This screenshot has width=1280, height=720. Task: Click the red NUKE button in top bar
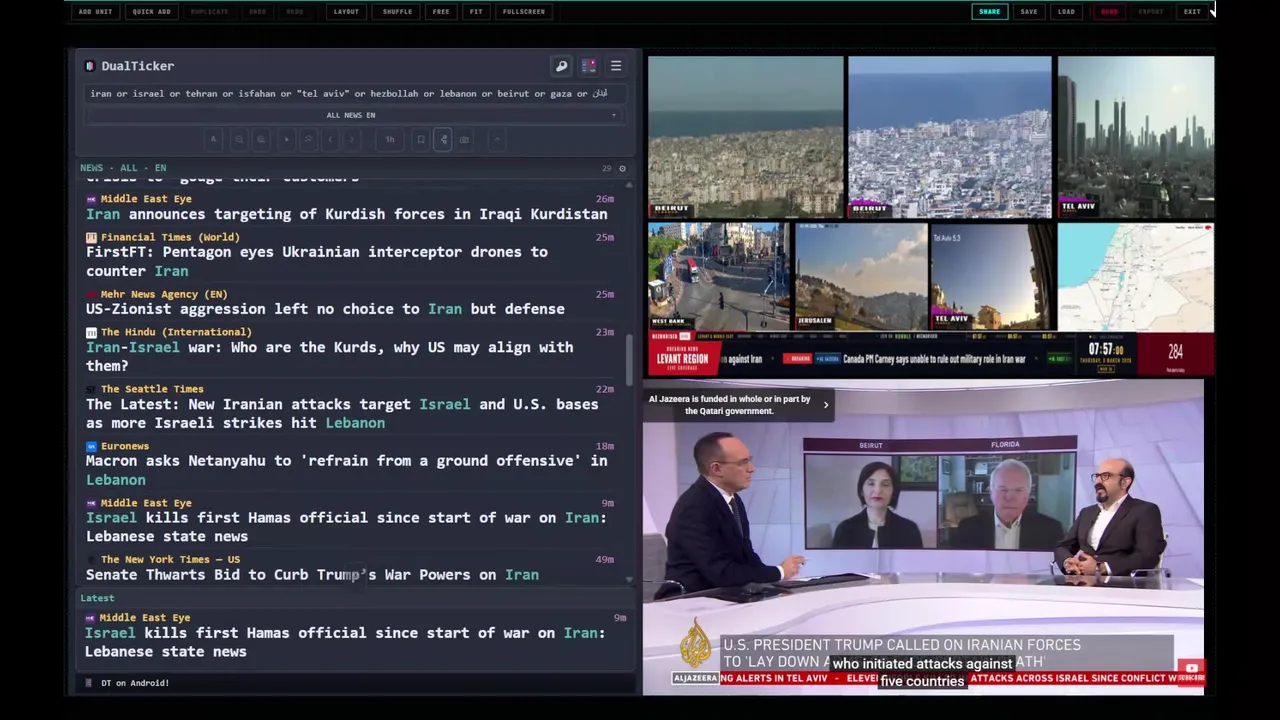coord(1109,12)
